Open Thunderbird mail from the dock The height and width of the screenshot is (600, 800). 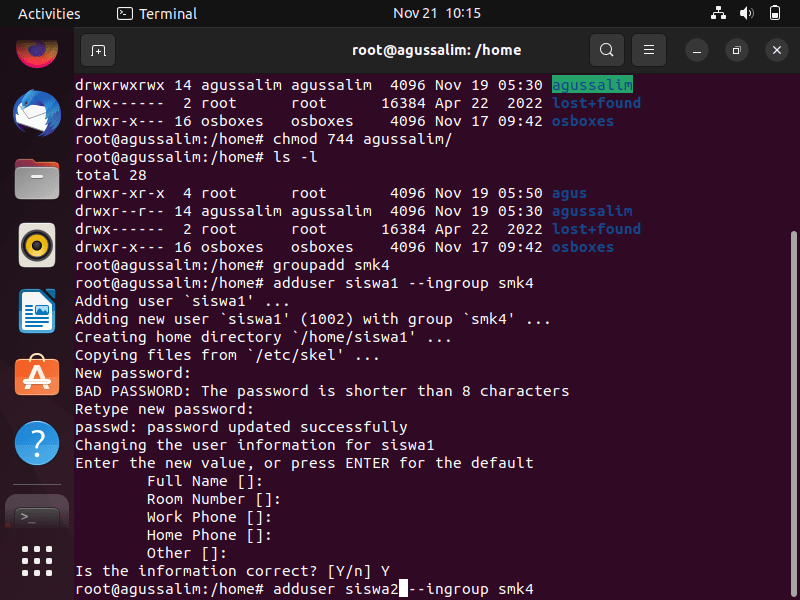(x=37, y=113)
